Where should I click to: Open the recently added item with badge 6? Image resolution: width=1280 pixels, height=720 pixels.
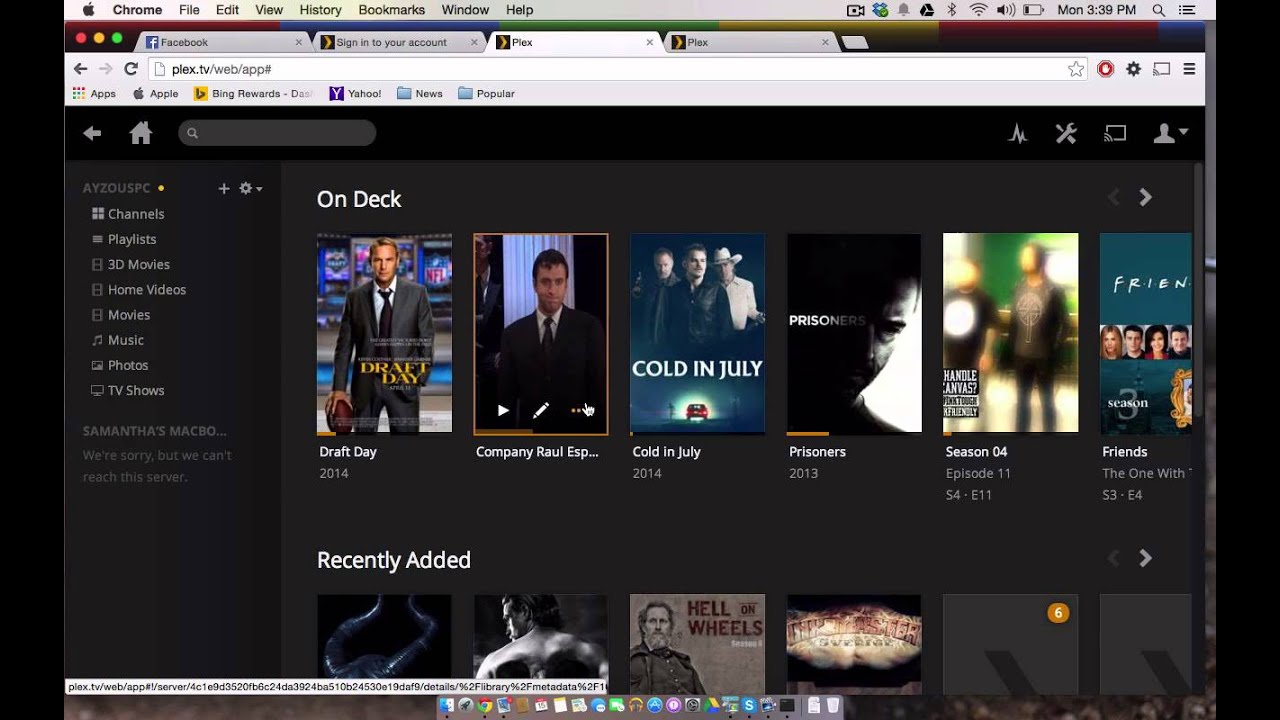1010,644
